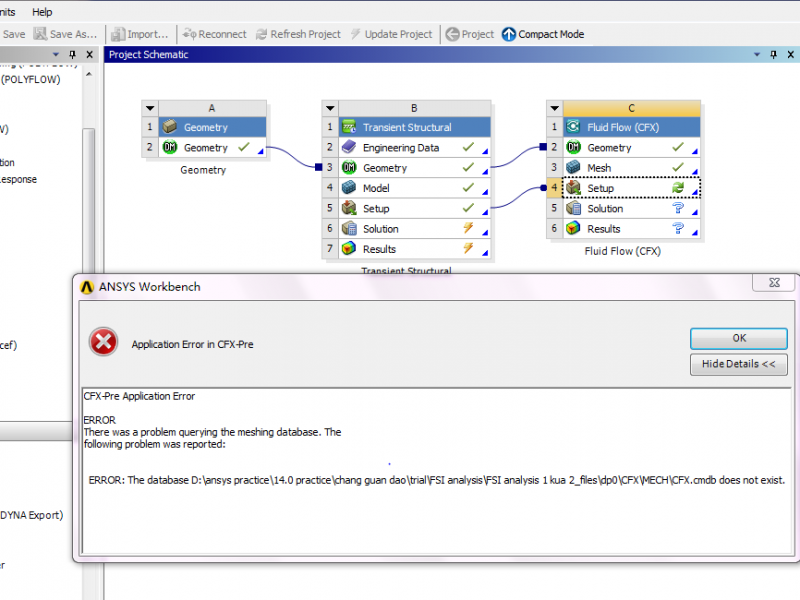The image size is (800, 600).
Task: Click Reconnect in the toolbar
Action: 214,34
